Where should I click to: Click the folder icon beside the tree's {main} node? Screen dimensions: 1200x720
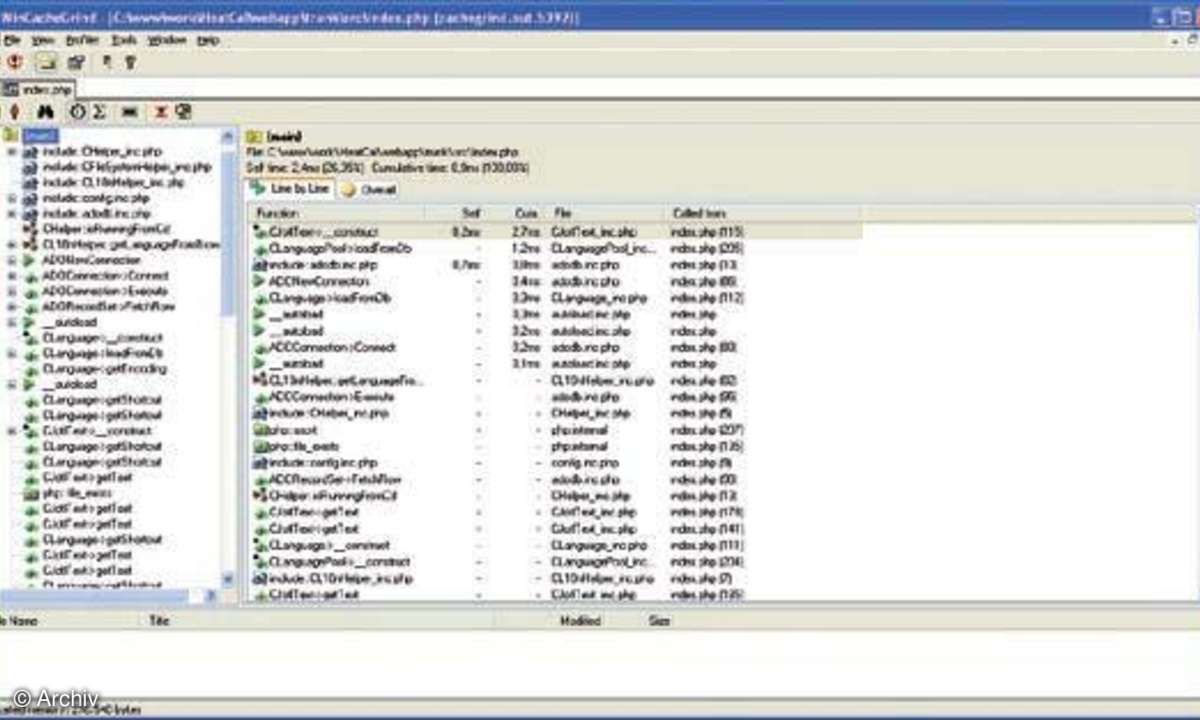[x=11, y=135]
